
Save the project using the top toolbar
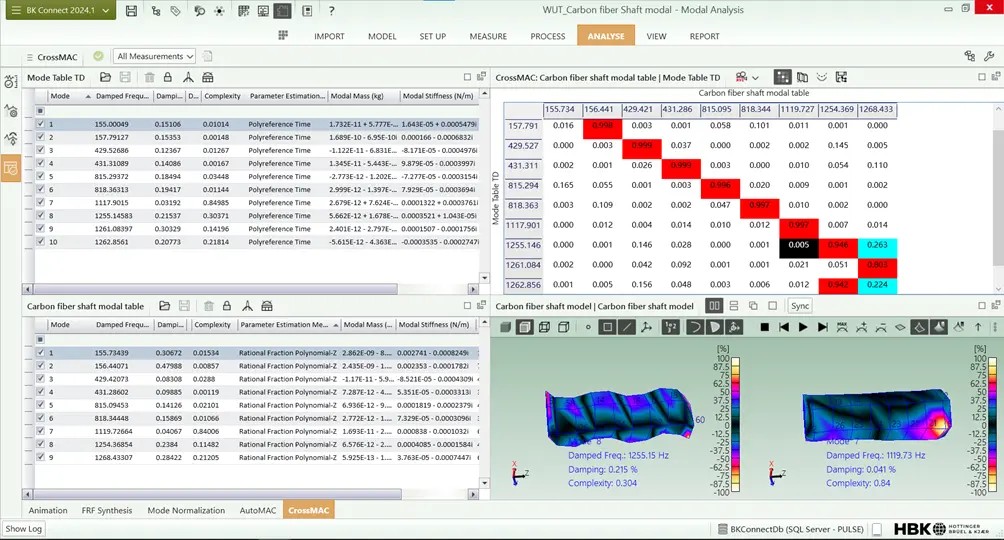point(131,11)
